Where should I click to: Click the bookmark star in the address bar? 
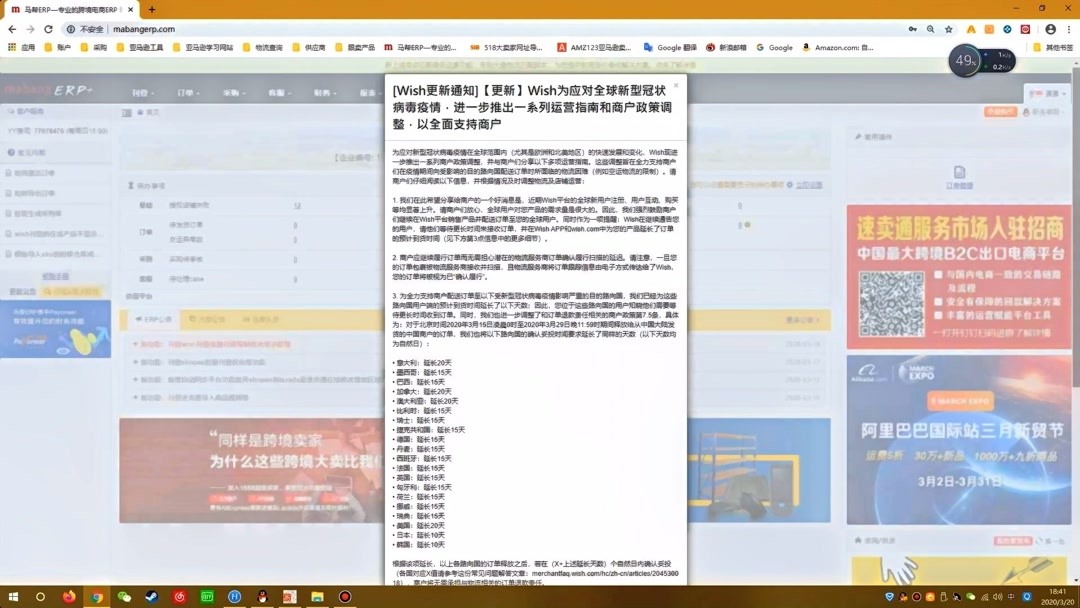[949, 29]
